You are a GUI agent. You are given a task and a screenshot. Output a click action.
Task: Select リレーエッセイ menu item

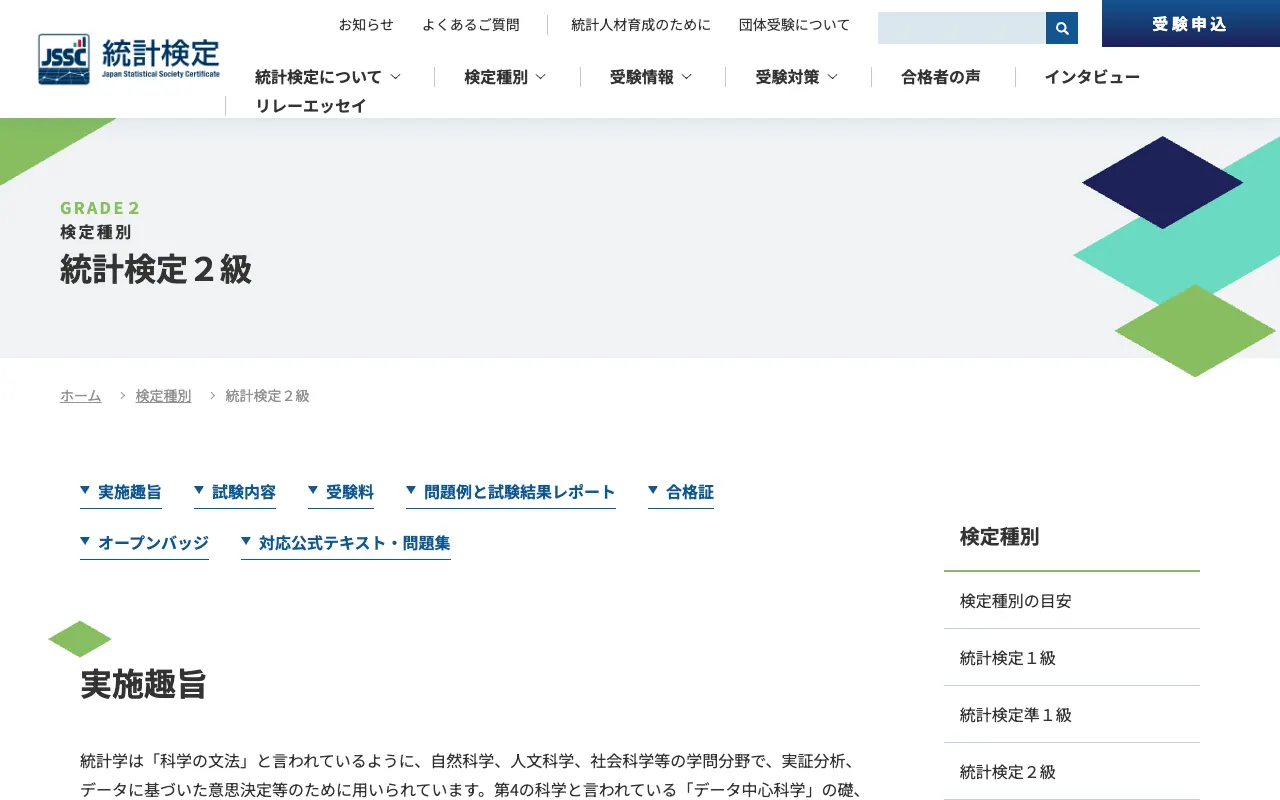[x=311, y=106]
